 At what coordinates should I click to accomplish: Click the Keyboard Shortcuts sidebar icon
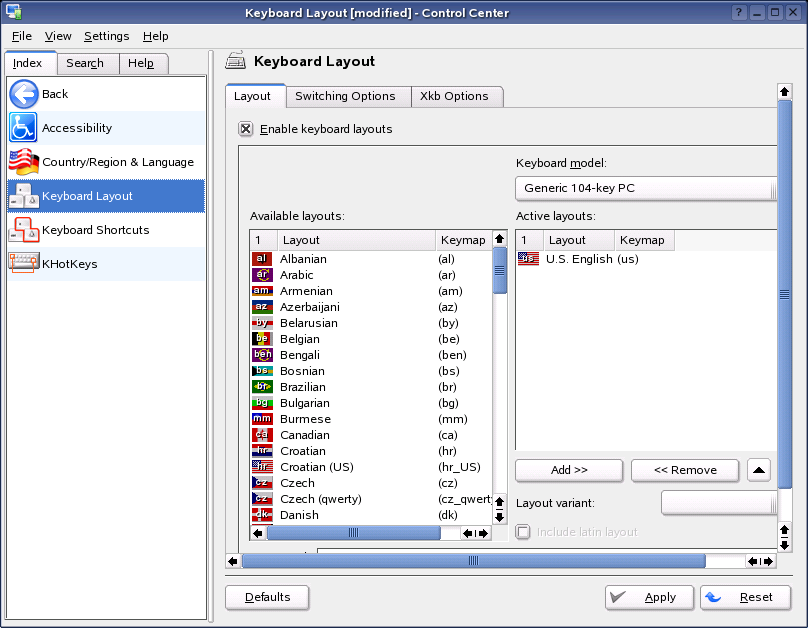point(25,229)
